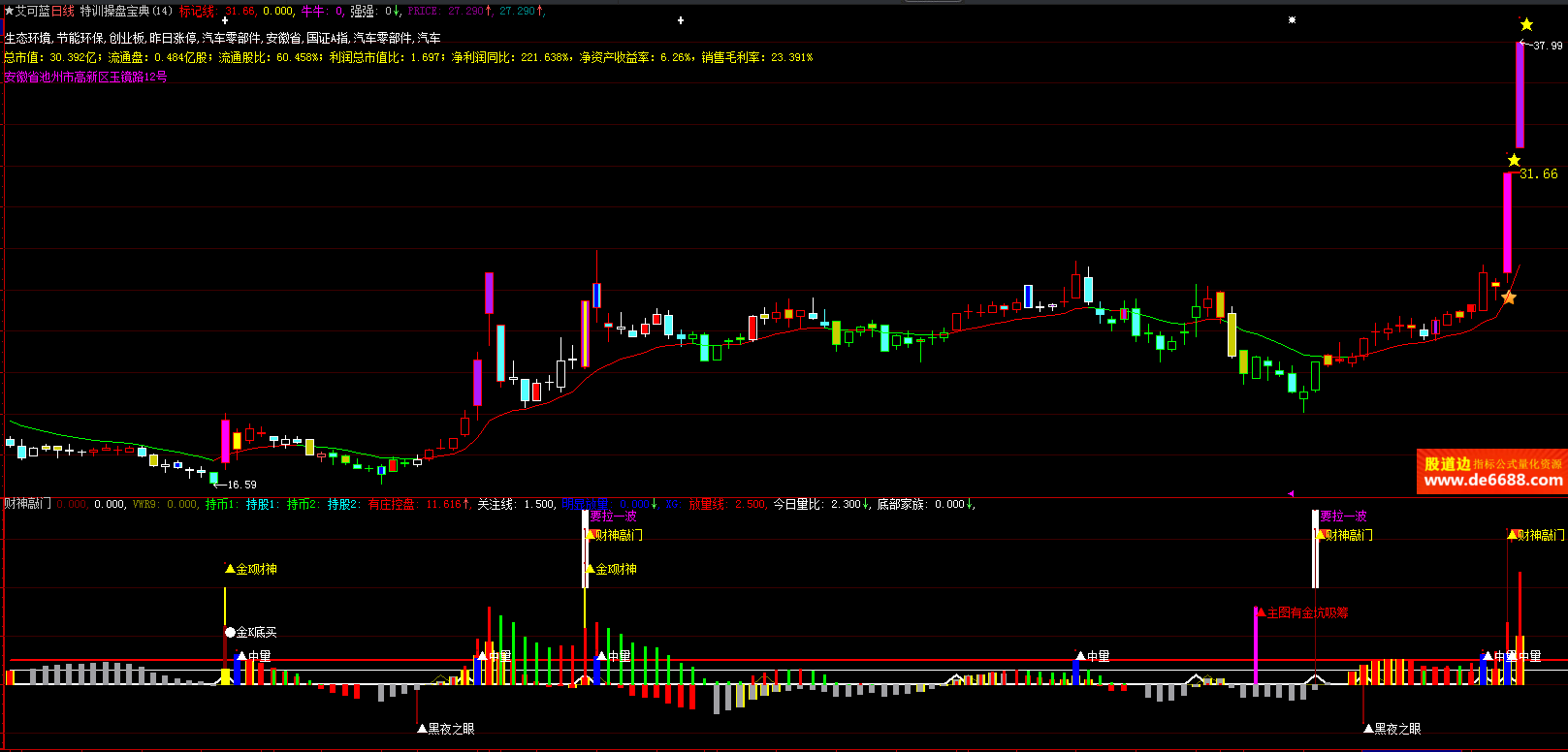Click the yellow star beside the 31.66 label
1568x752 pixels.
(1514, 160)
